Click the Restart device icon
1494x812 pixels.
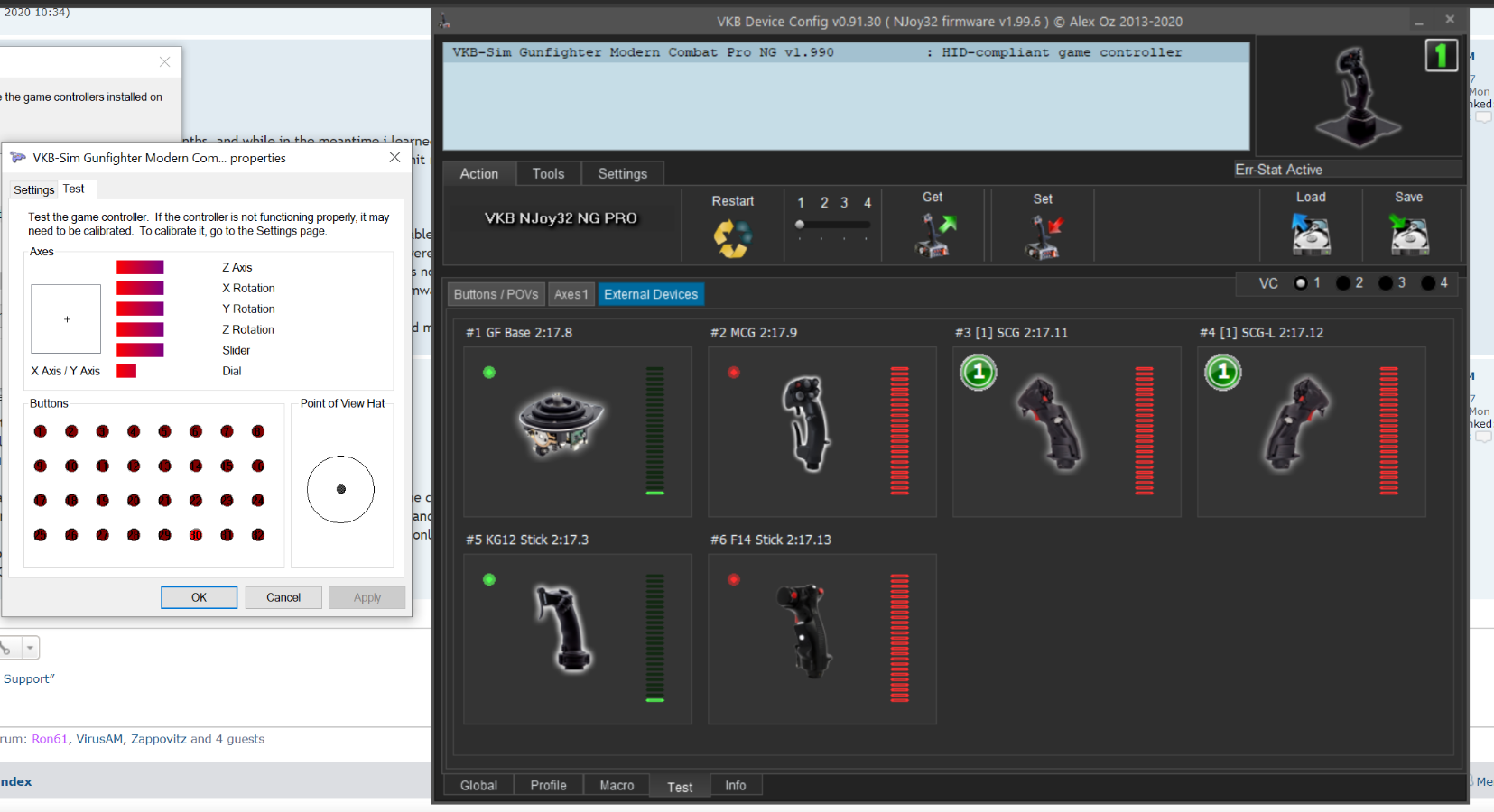(732, 238)
